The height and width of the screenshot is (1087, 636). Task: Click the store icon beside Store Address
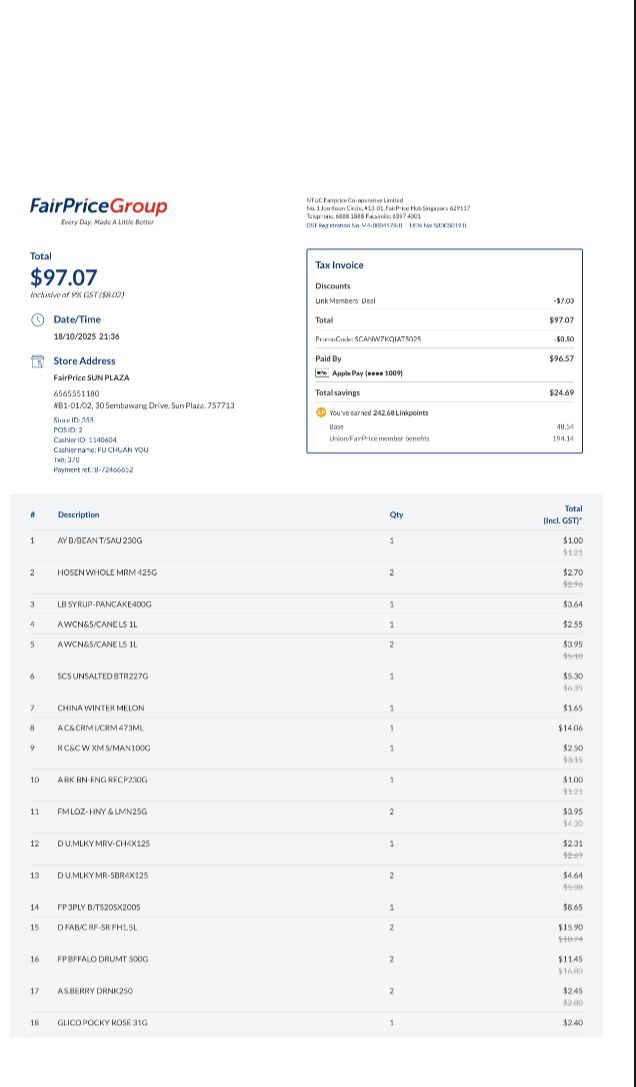[37, 361]
